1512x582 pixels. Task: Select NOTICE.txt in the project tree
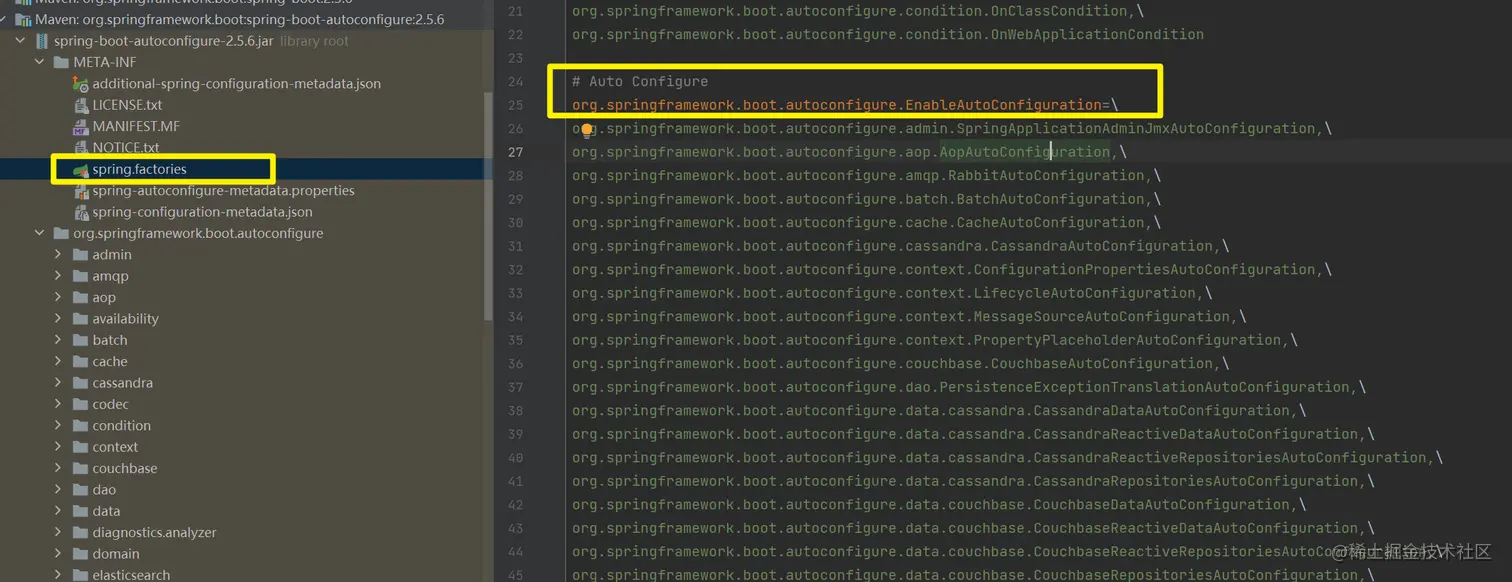(126, 147)
